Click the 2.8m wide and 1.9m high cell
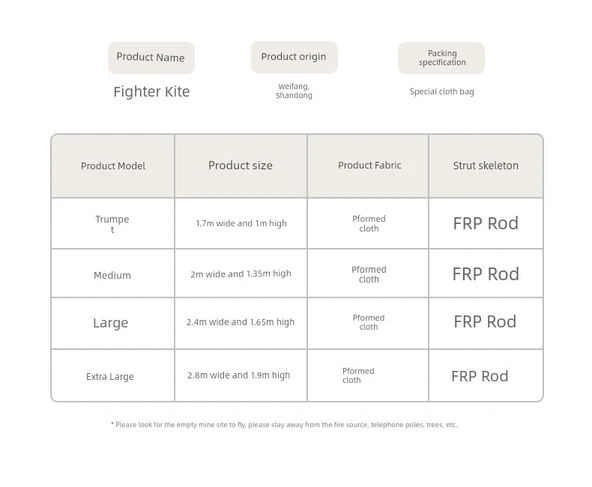Viewport: 592px width, 487px height. 241,376
